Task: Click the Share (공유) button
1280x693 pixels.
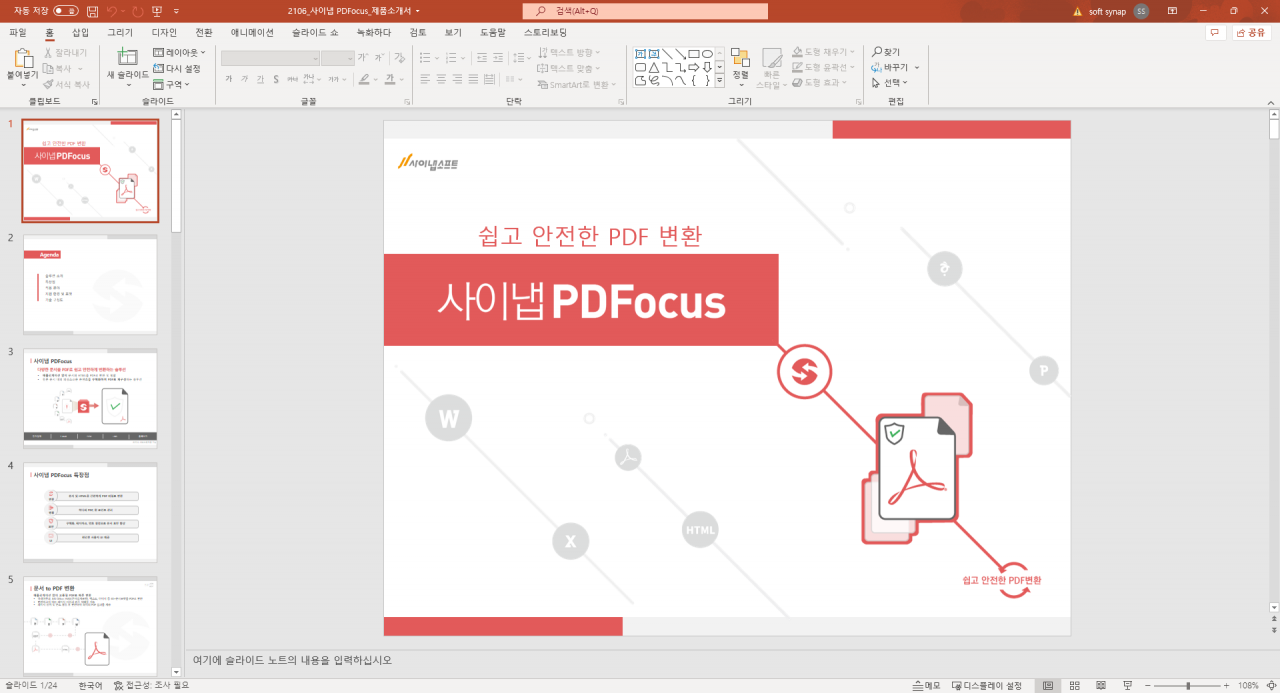Action: pyautogui.click(x=1252, y=31)
